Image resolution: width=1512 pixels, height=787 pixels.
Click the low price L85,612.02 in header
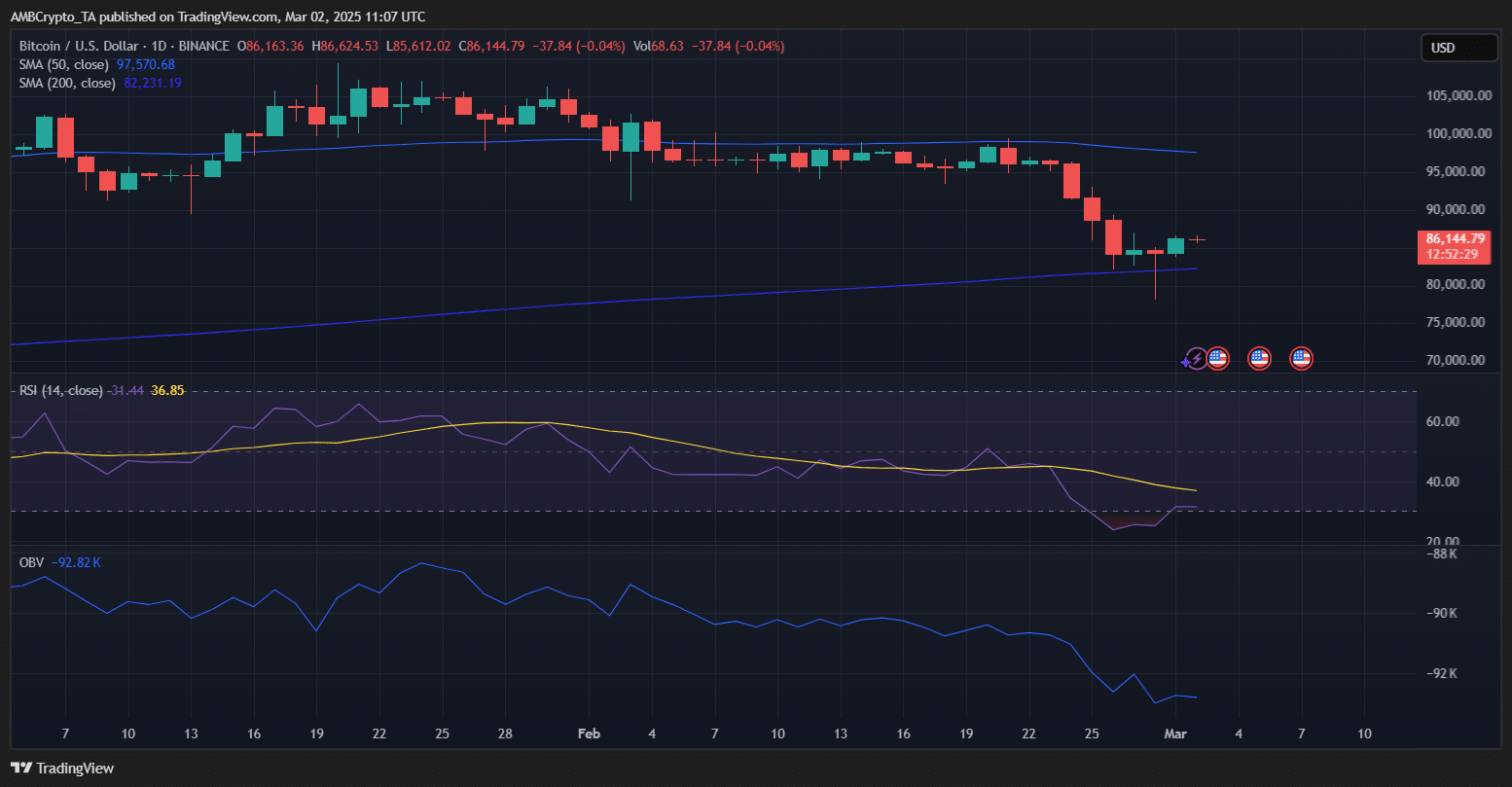point(420,46)
